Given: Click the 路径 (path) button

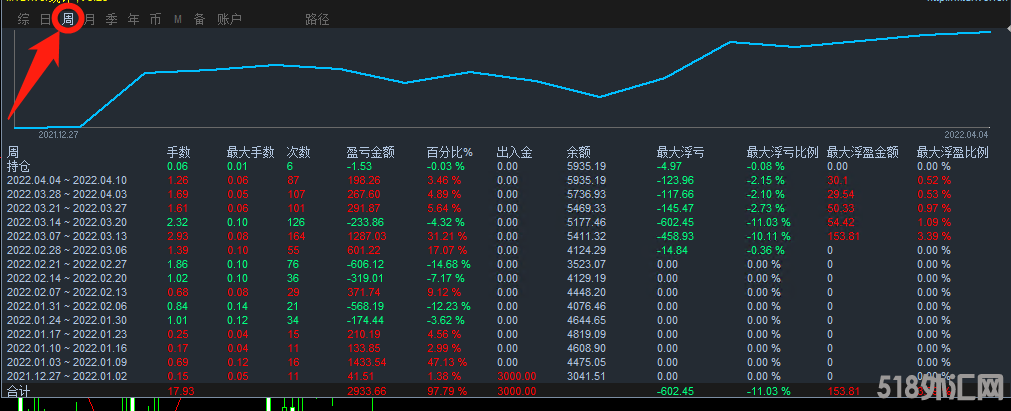Looking at the screenshot, I should click(x=317, y=19).
